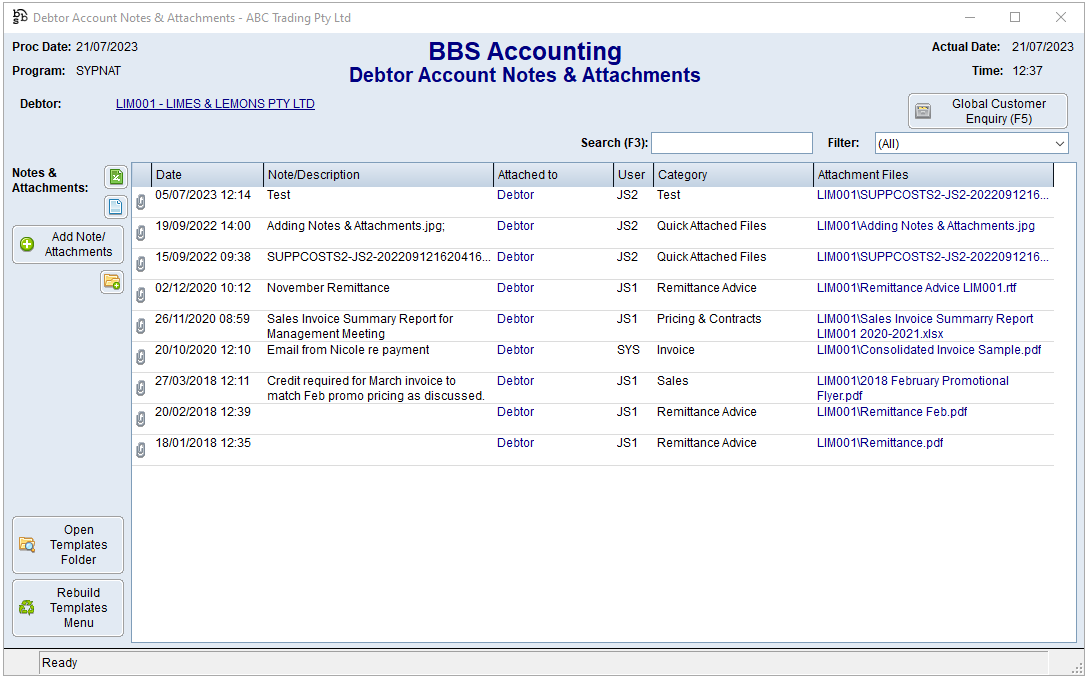1087x678 pixels.
Task: Click paperclip icon on 05/07/2023 row
Action: point(141,202)
